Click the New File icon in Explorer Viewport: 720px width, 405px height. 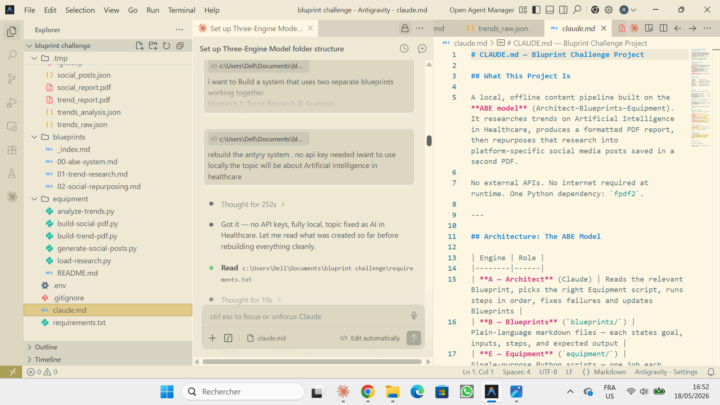click(140, 45)
